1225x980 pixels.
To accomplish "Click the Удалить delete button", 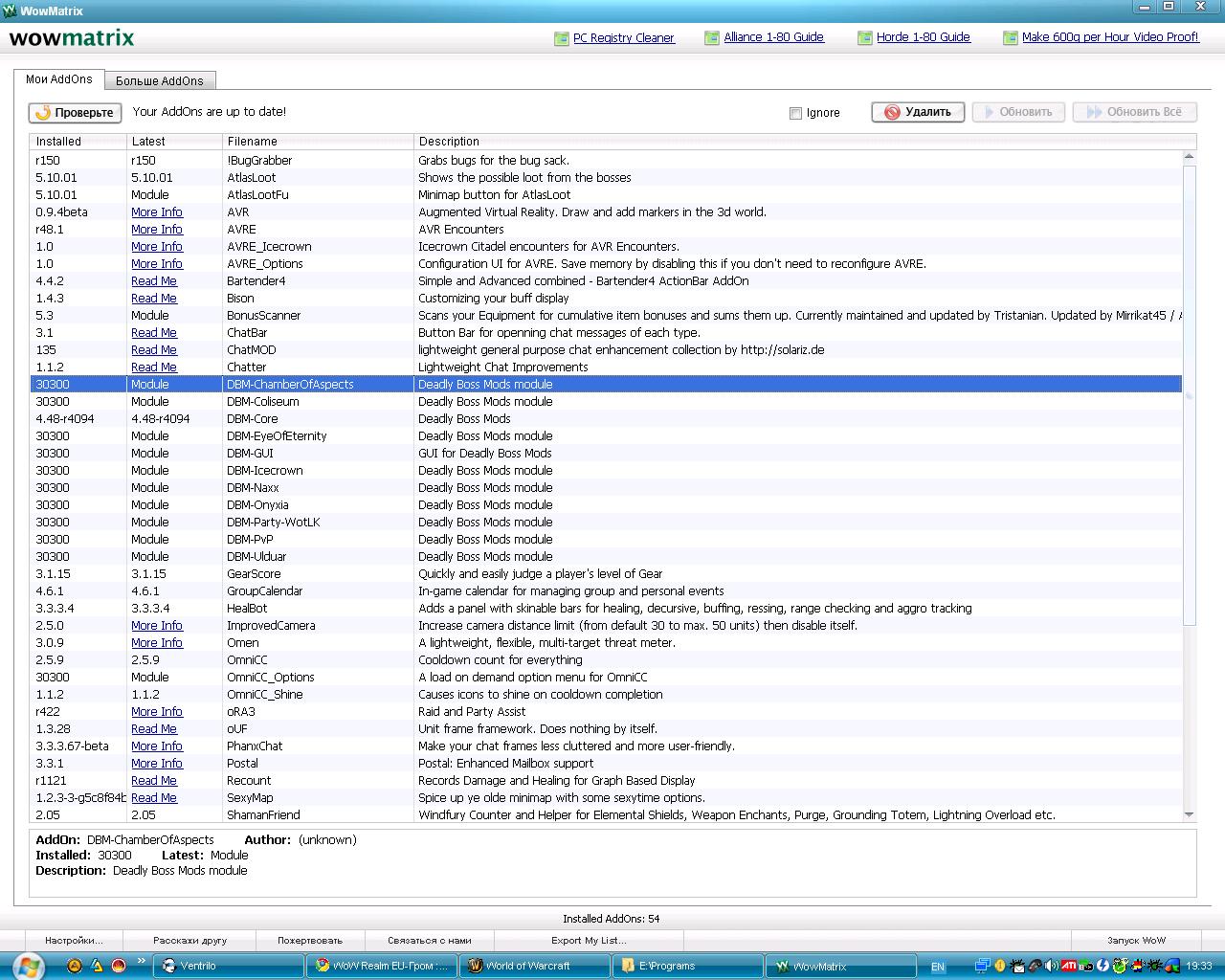I will (x=918, y=112).
